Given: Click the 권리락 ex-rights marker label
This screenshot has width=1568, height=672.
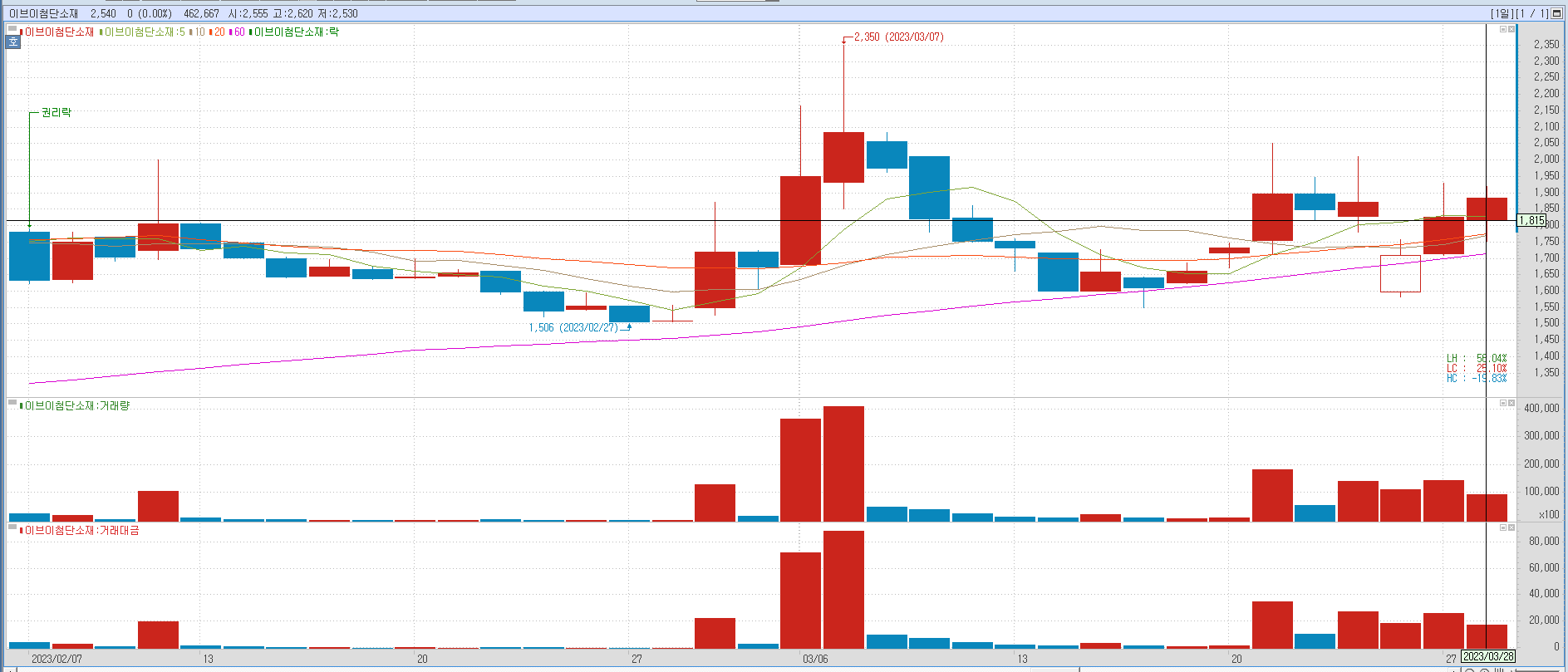Looking at the screenshot, I should (56, 112).
